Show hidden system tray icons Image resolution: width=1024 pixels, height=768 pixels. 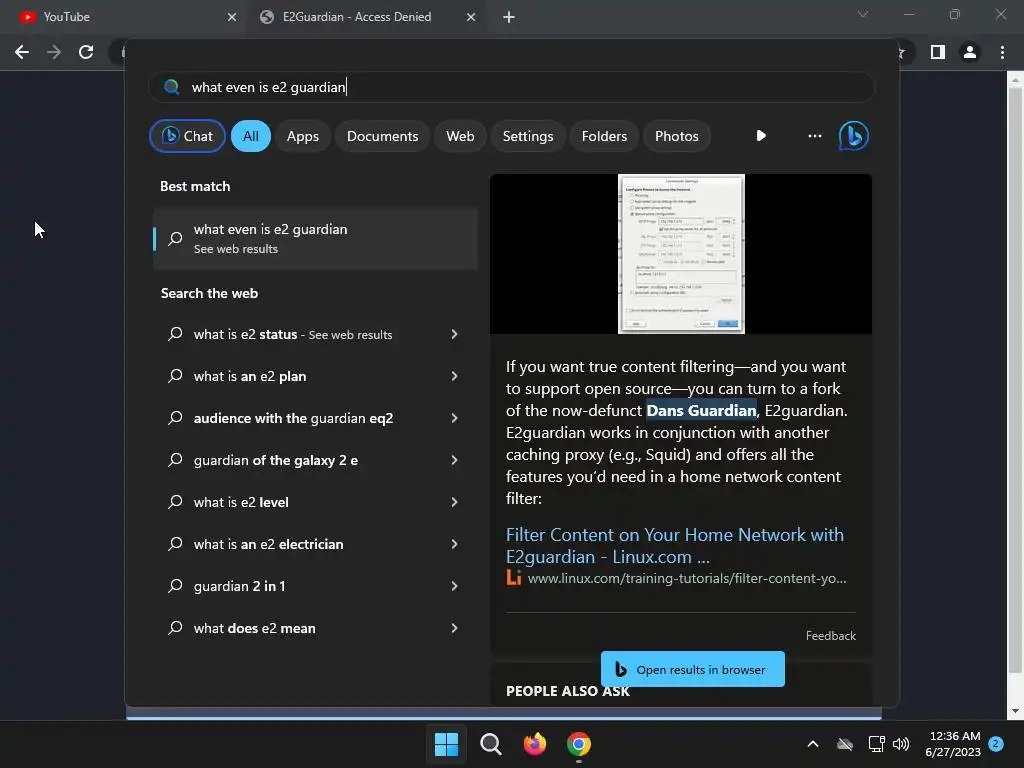pos(813,744)
